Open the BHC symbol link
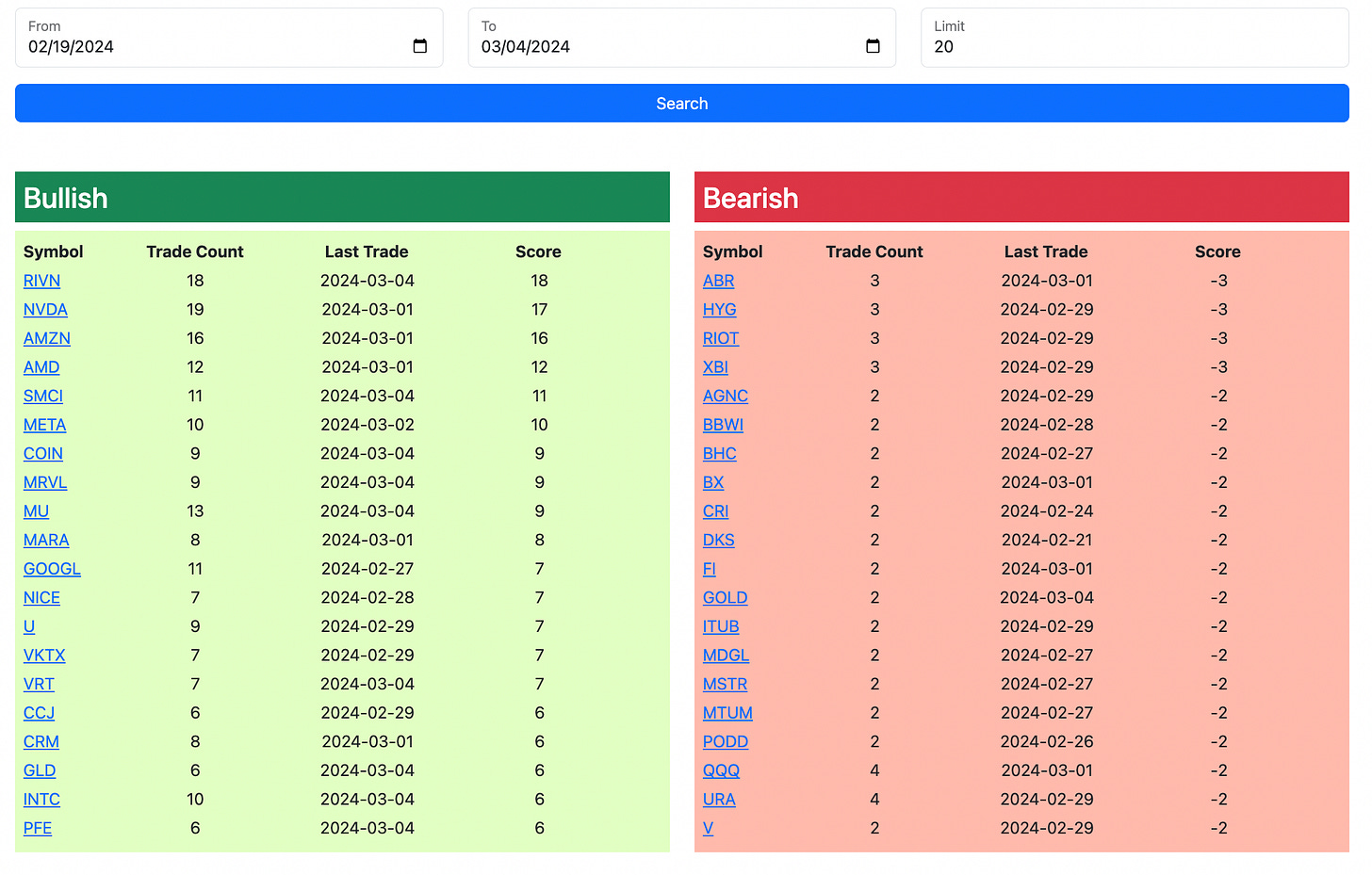The image size is (1372, 875). point(720,454)
